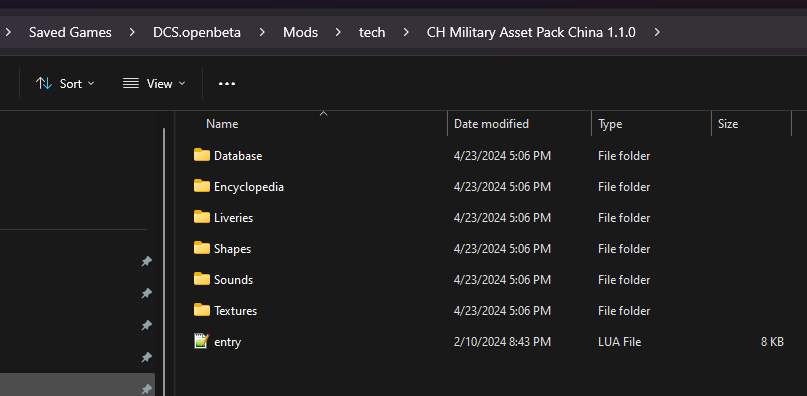Click the Database row's date modified

(502, 156)
